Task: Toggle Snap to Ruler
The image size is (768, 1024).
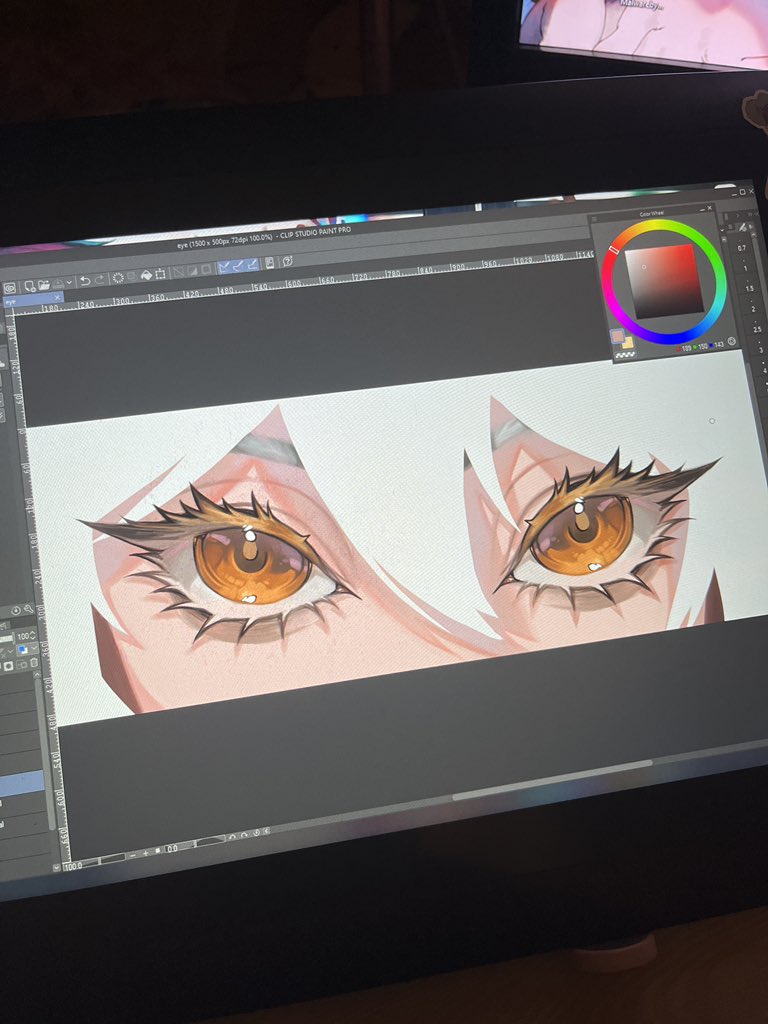Action: 223,267
